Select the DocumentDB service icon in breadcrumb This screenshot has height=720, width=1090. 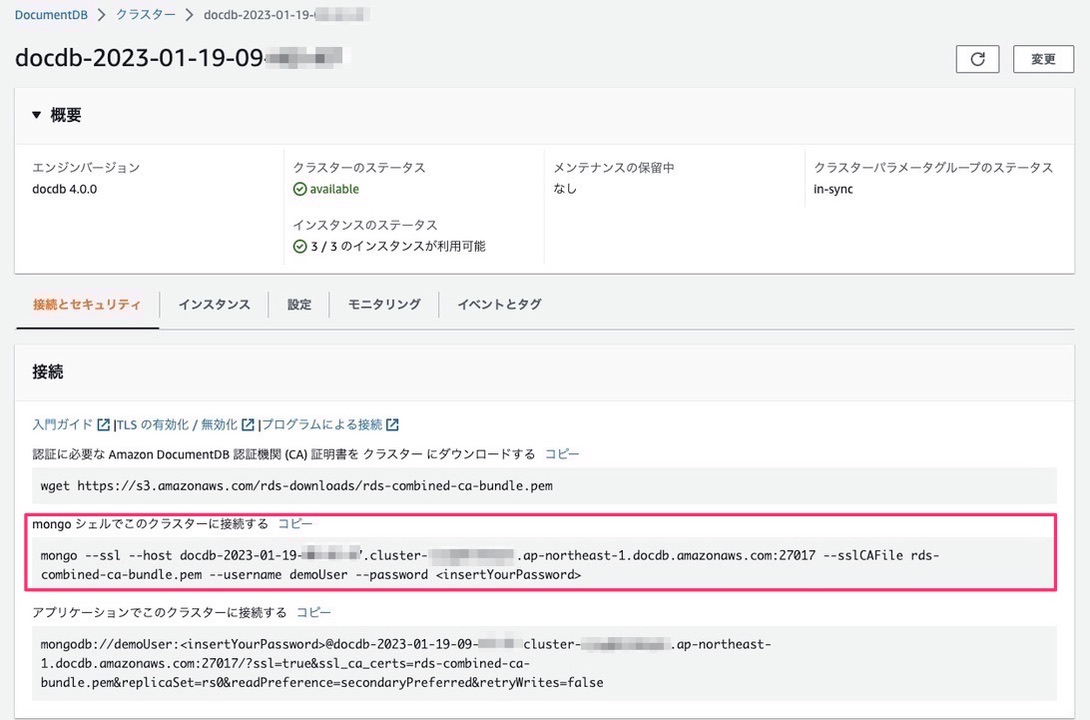tap(51, 14)
